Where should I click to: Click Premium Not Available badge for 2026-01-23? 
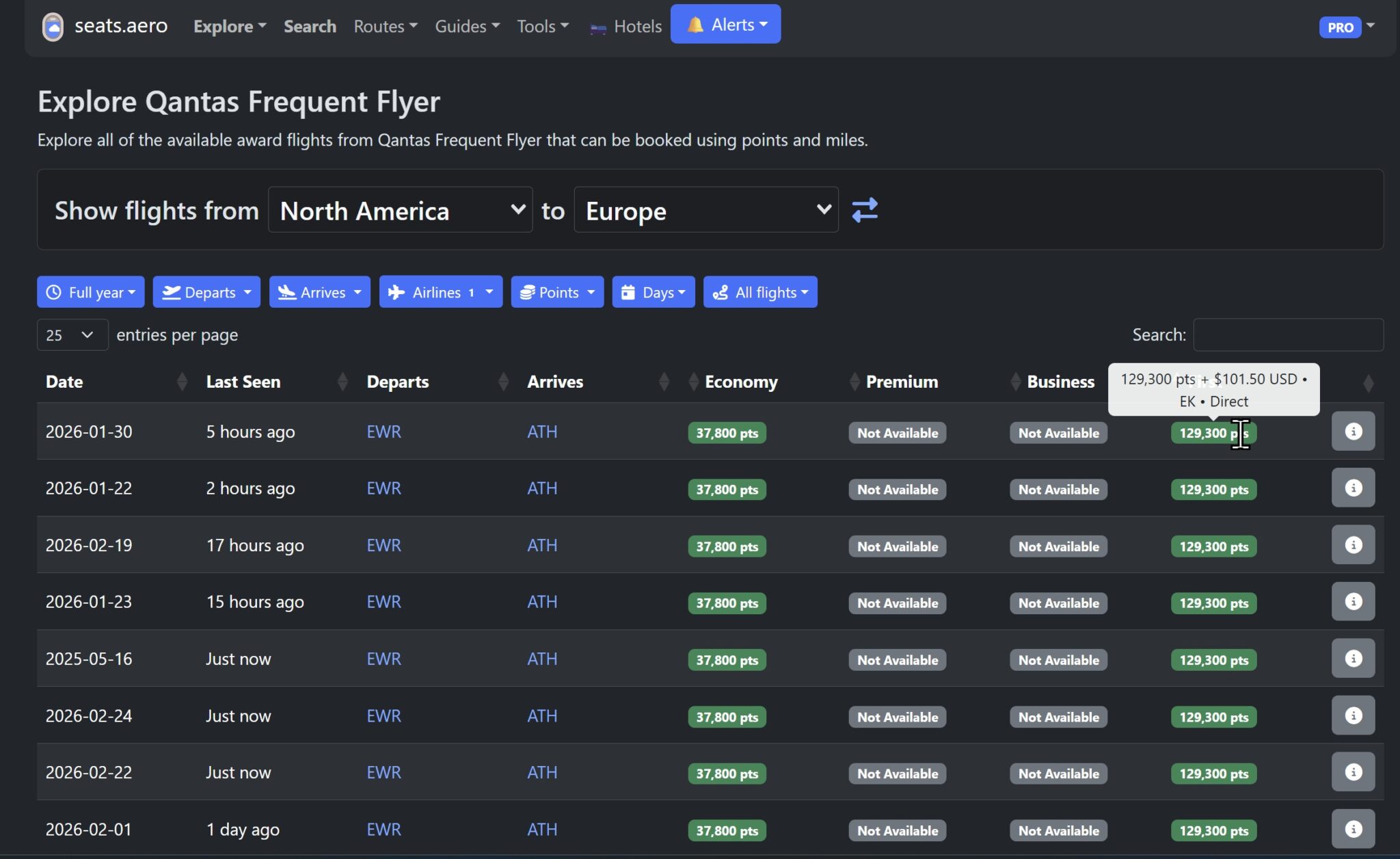(898, 603)
